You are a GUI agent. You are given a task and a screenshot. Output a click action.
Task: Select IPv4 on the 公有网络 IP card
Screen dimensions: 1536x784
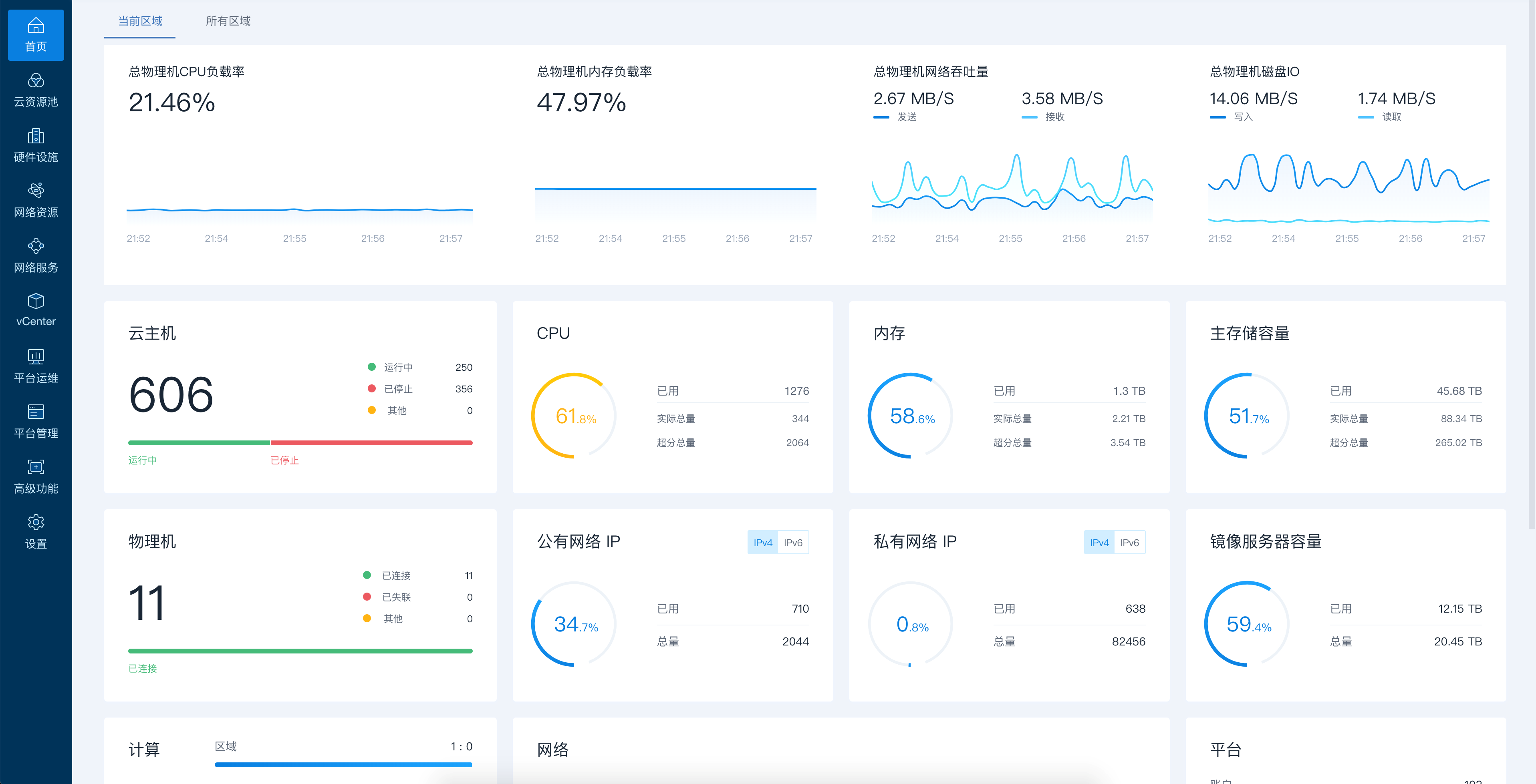[x=763, y=543]
